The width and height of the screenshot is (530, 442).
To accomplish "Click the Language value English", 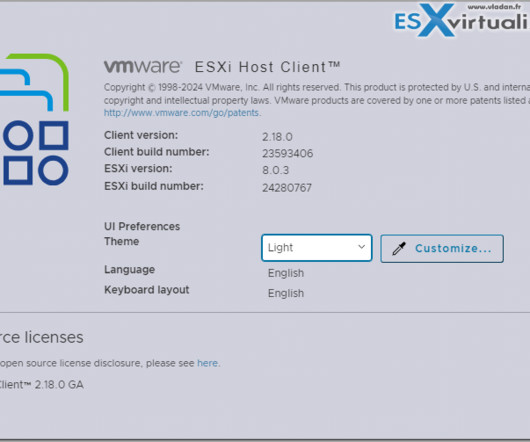I will click(286, 273).
